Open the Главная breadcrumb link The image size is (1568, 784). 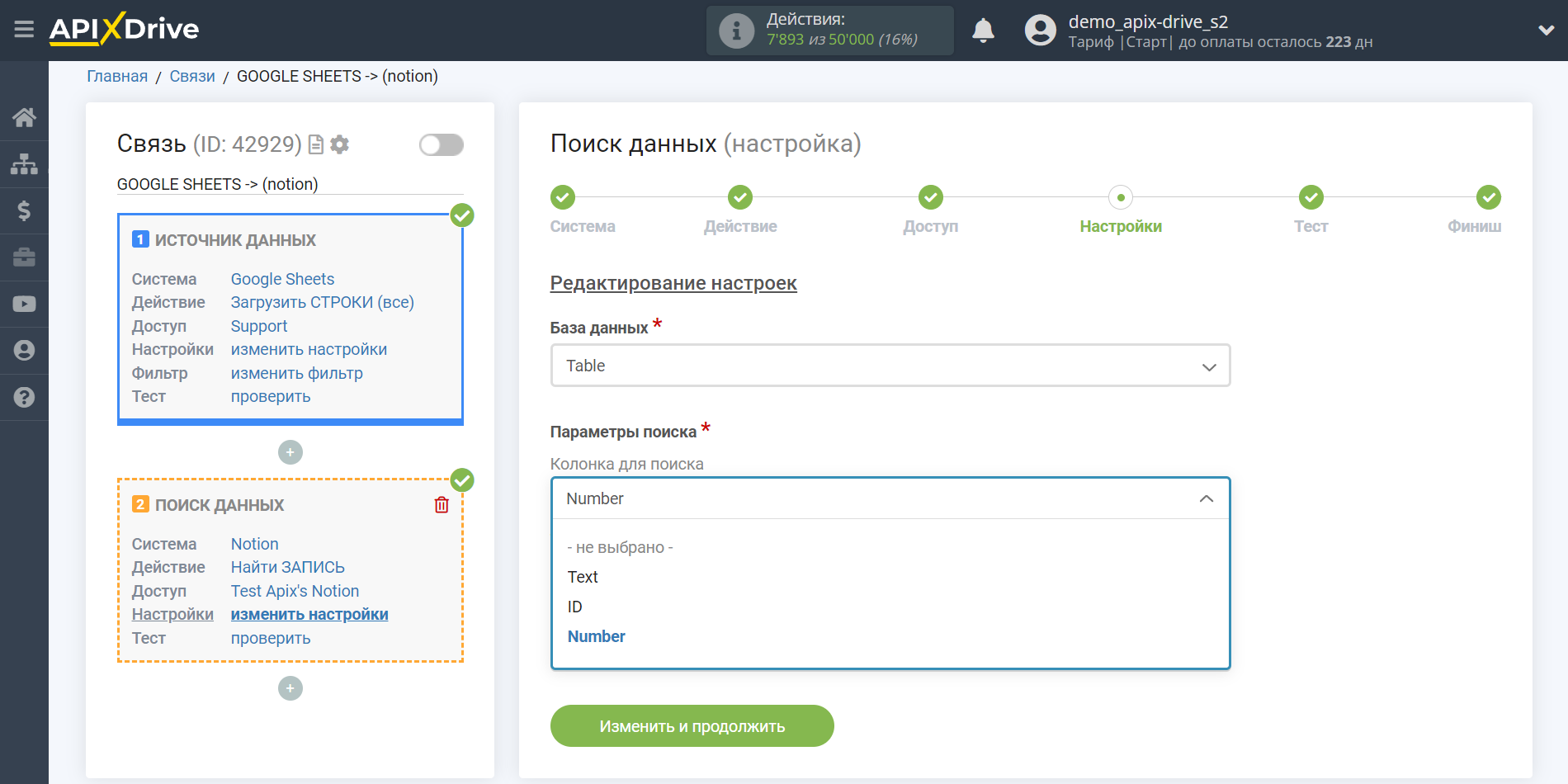(117, 76)
